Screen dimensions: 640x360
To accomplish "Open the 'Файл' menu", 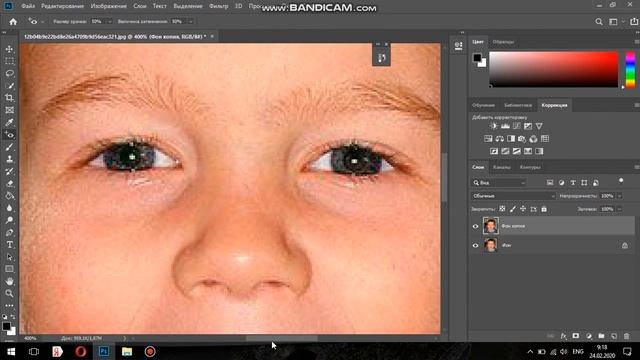I will tap(28, 6).
